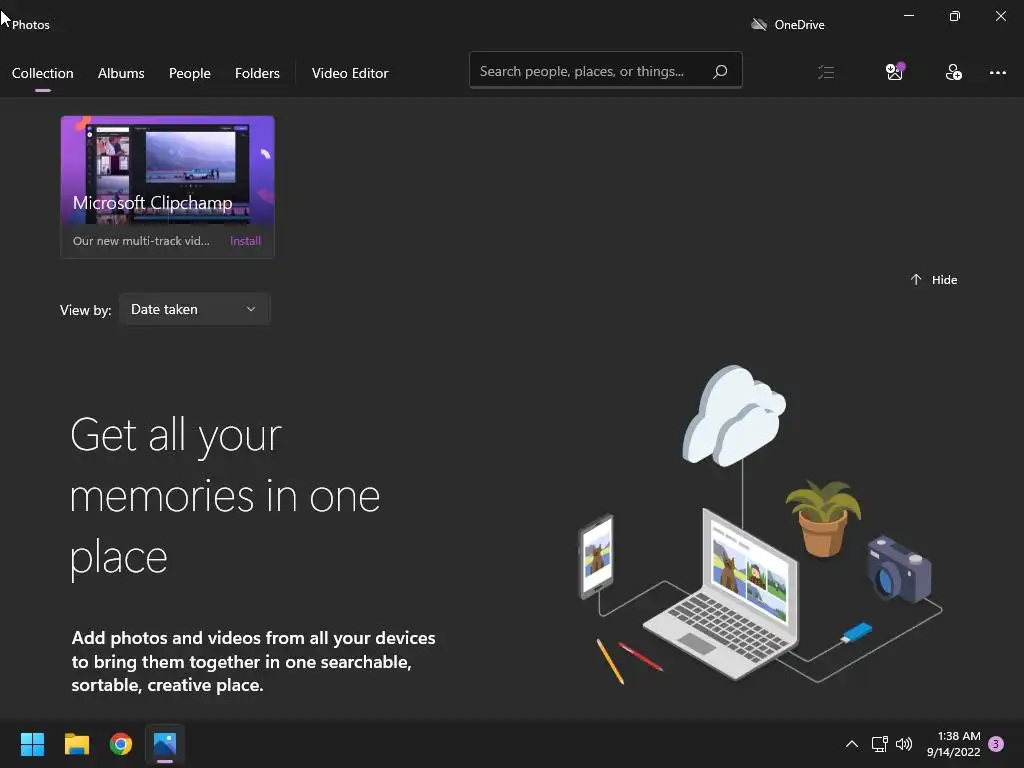Restore down the Photos window
The image size is (1024, 768).
click(x=955, y=16)
